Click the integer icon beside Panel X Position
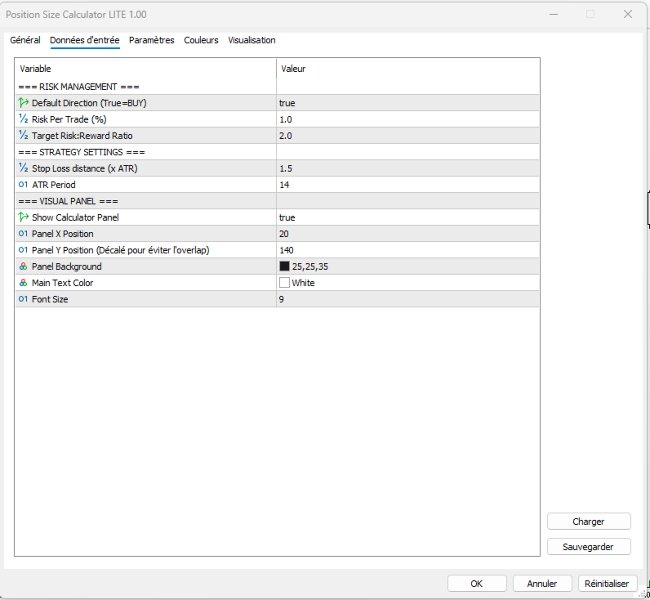The height and width of the screenshot is (600, 650). [x=23, y=233]
